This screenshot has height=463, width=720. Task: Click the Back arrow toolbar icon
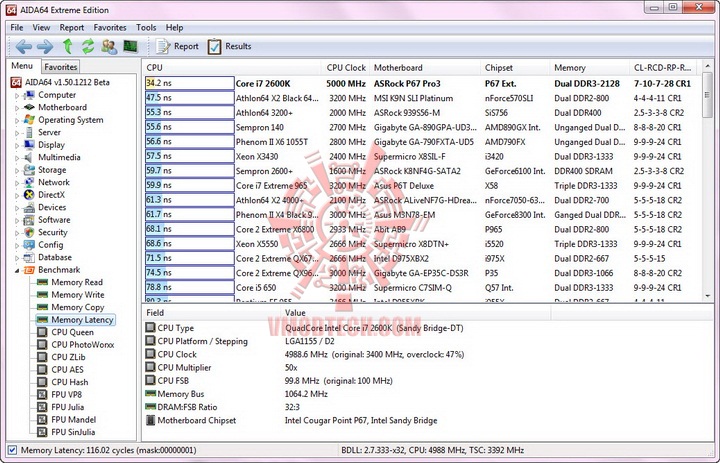pos(23,46)
